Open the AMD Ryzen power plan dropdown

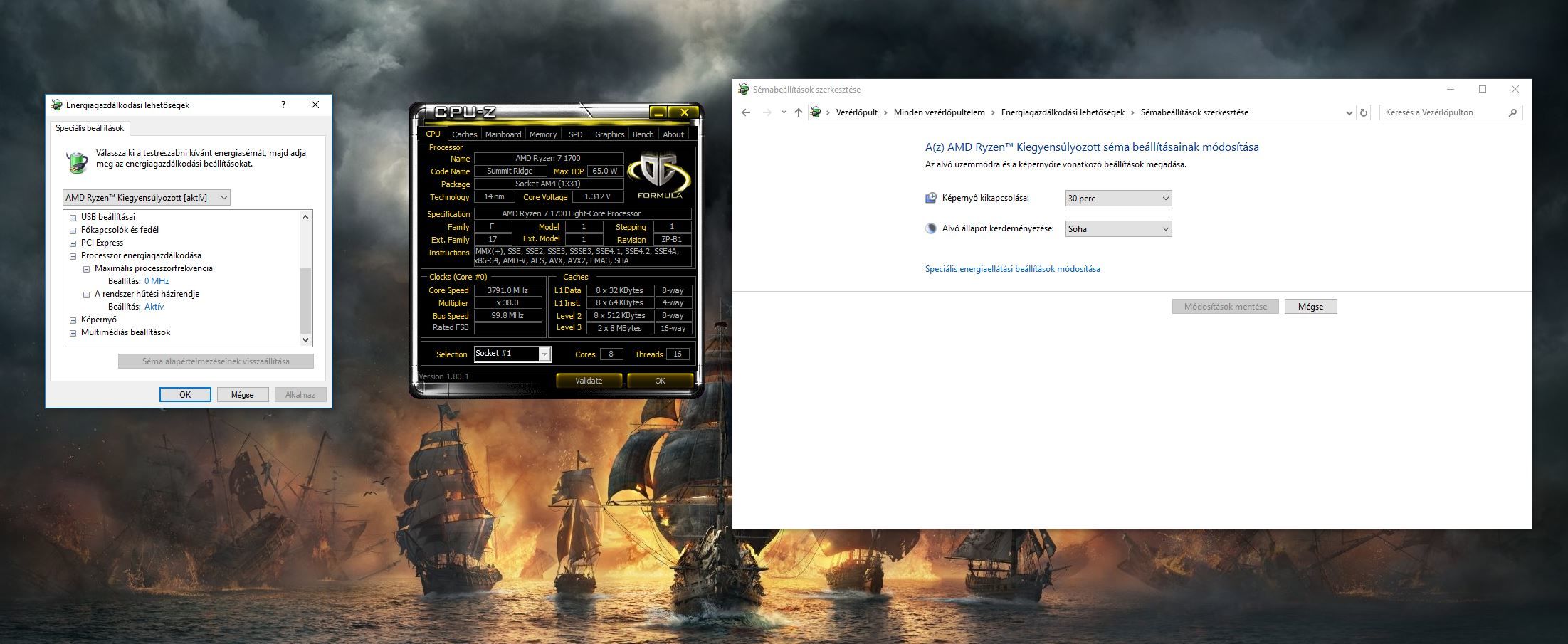tap(146, 198)
